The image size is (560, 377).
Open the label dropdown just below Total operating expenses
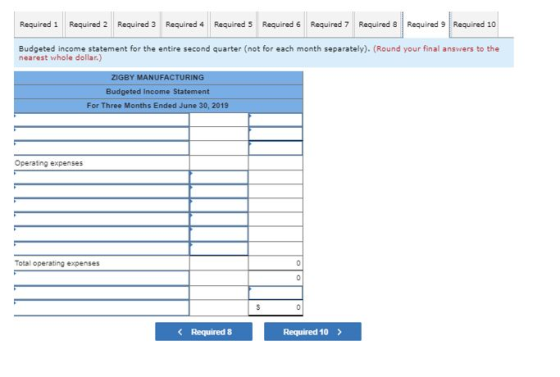[x=101, y=278]
